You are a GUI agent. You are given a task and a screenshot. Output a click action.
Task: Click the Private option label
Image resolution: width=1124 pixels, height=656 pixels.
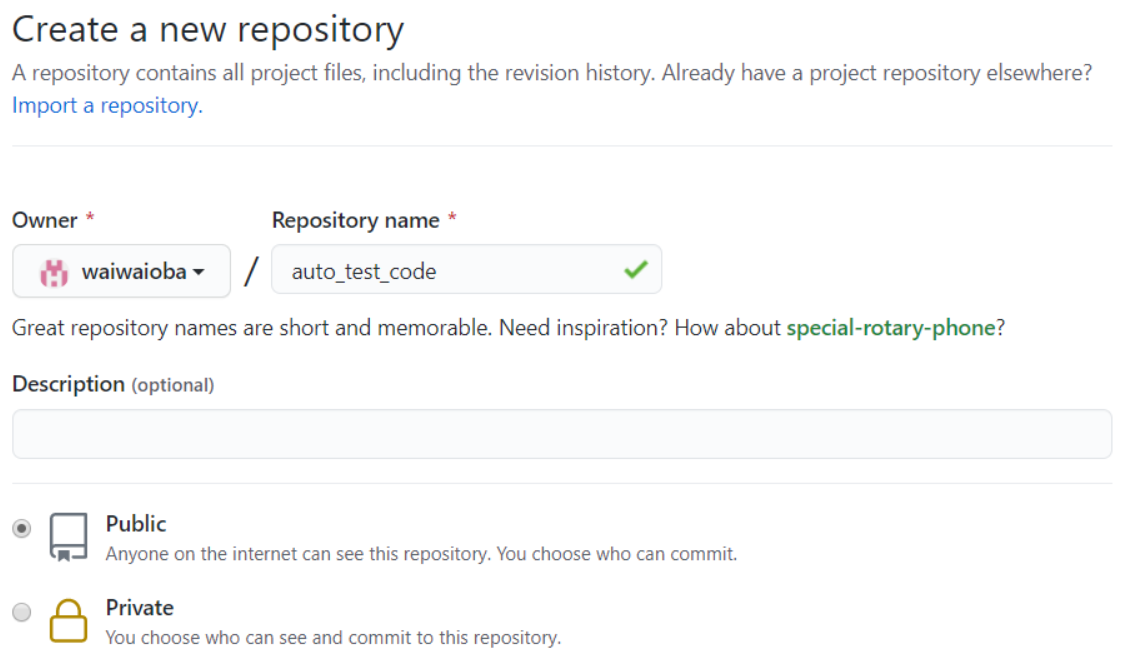pyautogui.click(x=139, y=608)
